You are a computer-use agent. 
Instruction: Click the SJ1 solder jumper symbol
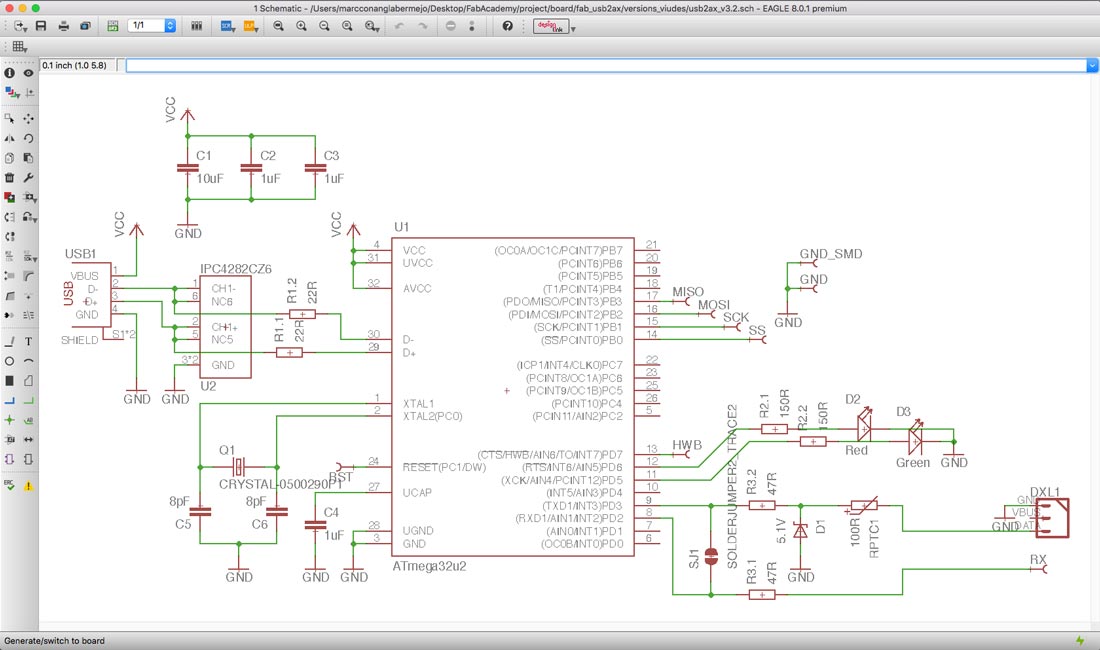click(711, 557)
